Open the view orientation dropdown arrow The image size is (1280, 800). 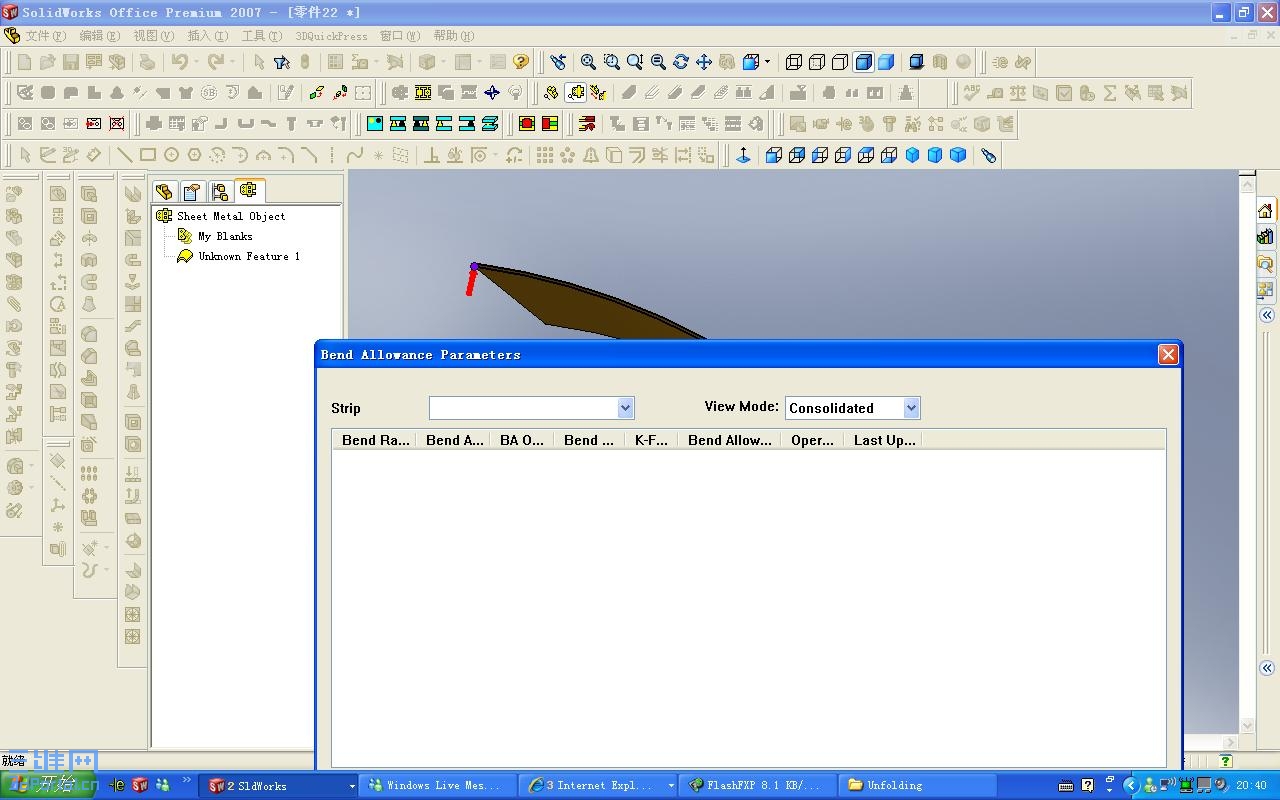767,62
